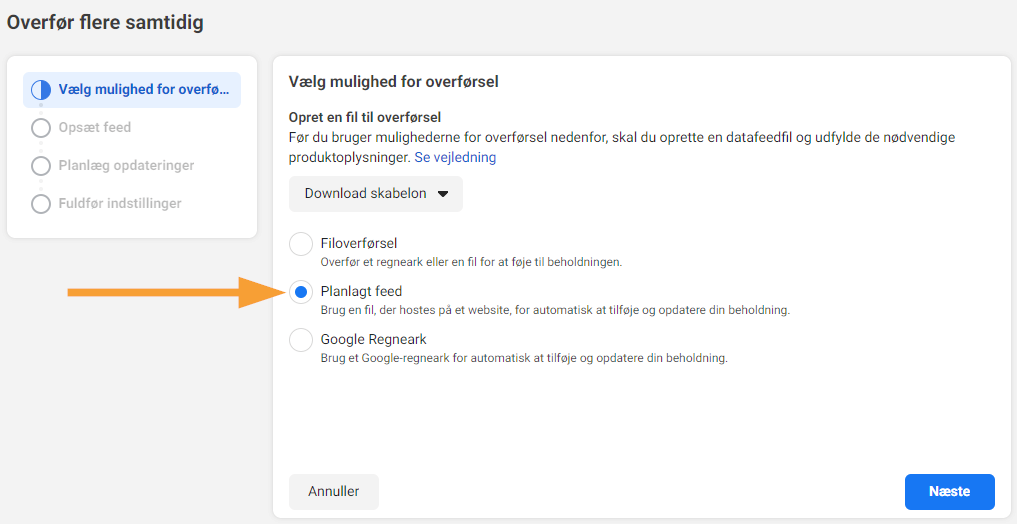Select the Filoverførsel radio button
The height and width of the screenshot is (524, 1017).
point(301,244)
